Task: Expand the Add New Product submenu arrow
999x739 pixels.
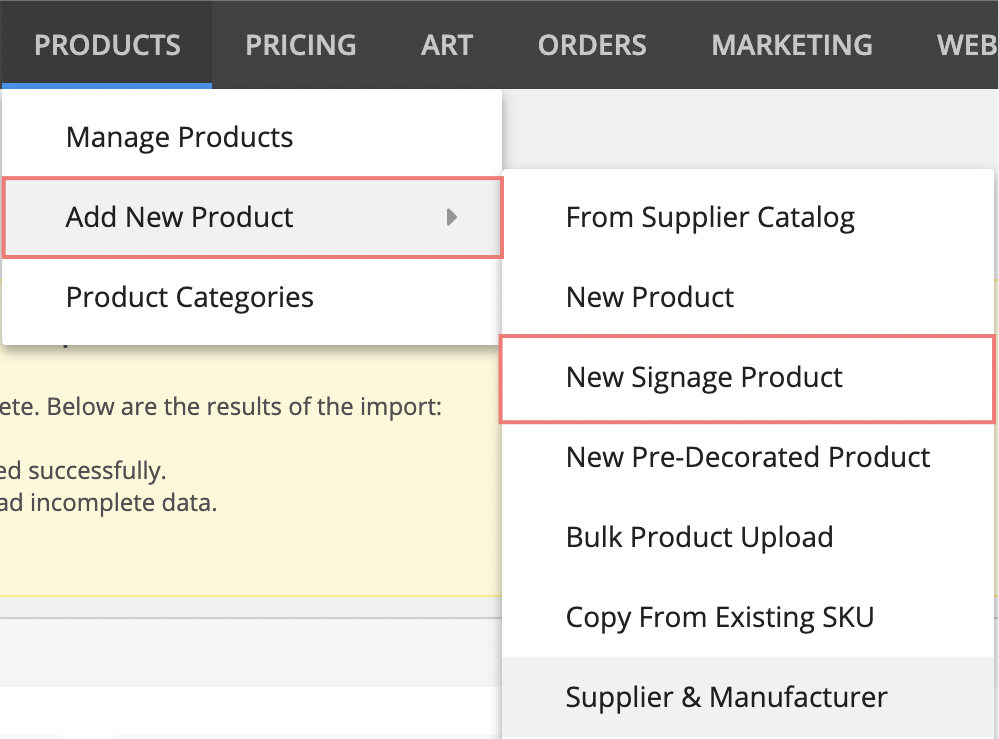Action: point(453,217)
